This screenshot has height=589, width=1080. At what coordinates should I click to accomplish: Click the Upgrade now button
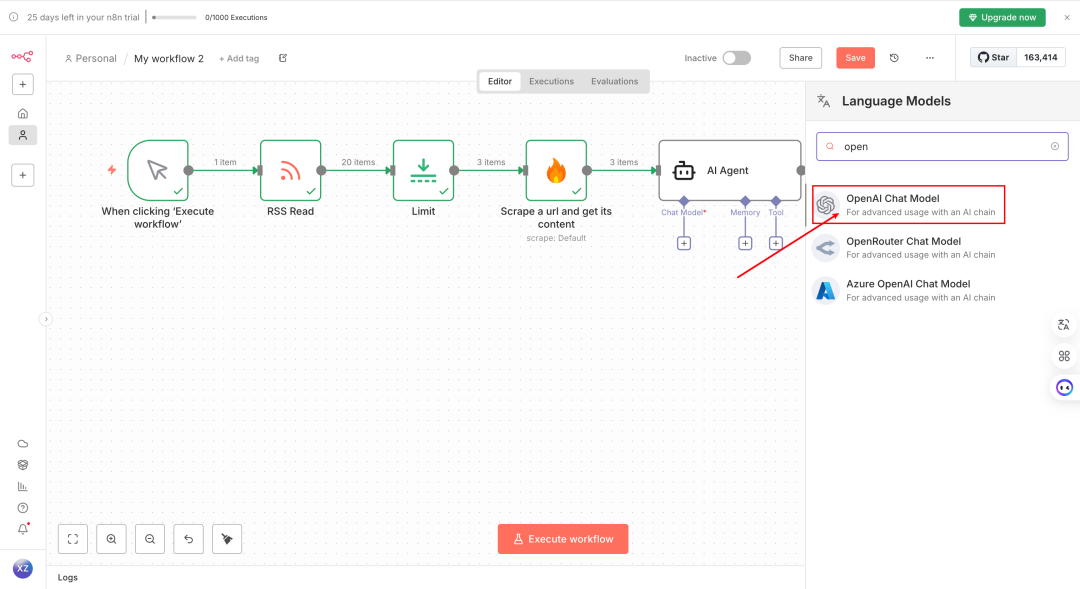pyautogui.click(x=1002, y=17)
